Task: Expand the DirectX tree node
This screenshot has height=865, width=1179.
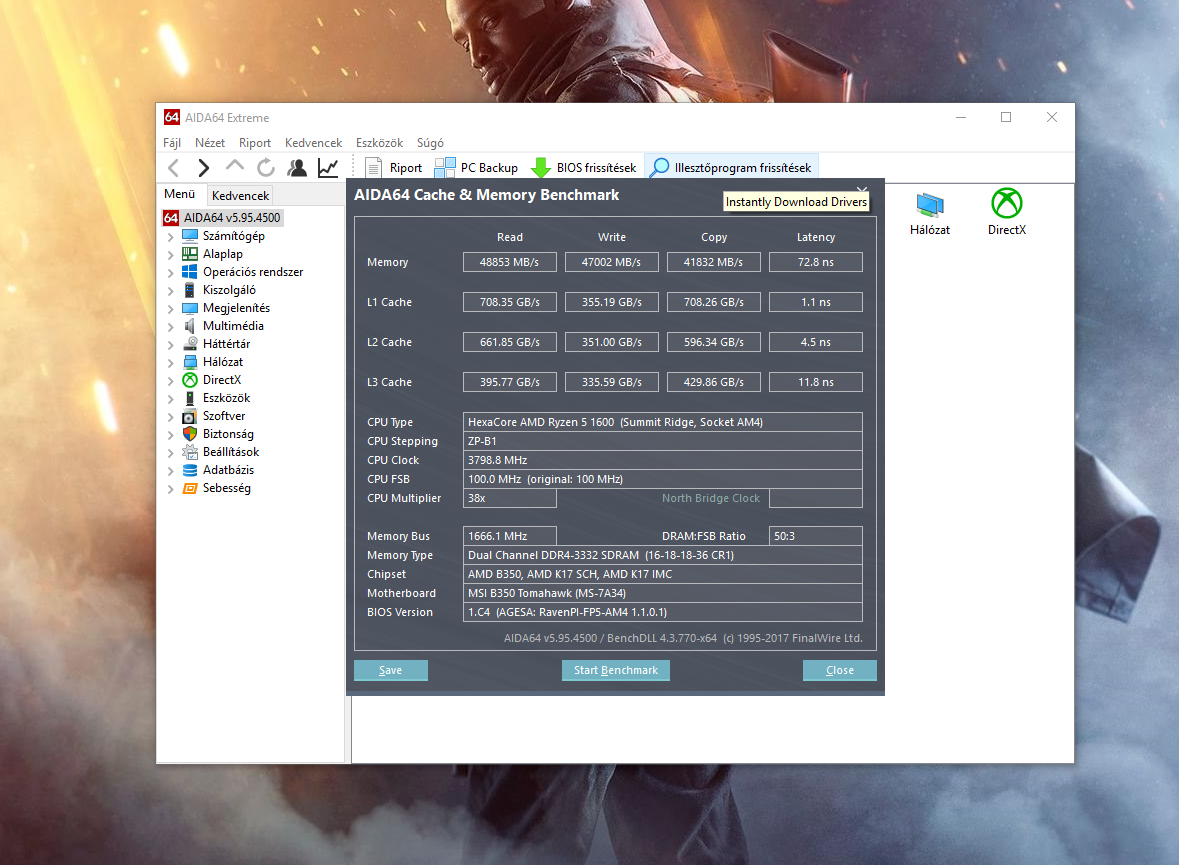Action: click(171, 381)
